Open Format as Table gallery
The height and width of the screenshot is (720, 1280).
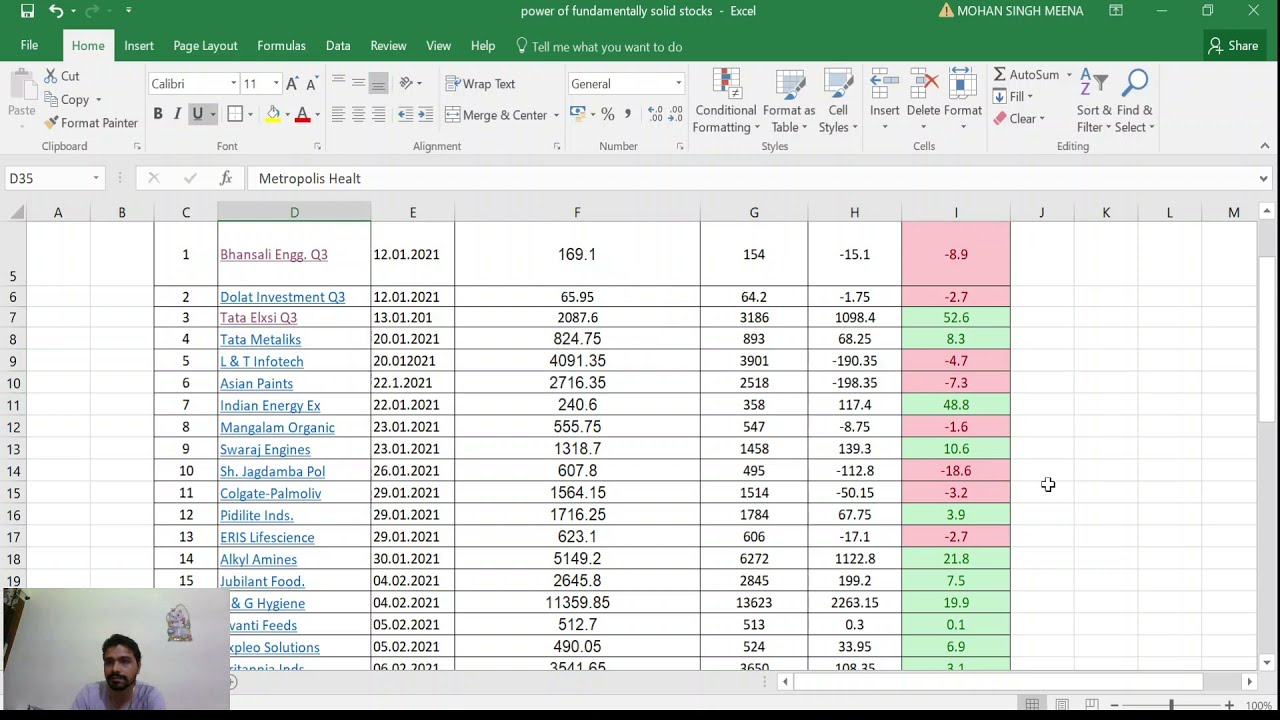789,100
